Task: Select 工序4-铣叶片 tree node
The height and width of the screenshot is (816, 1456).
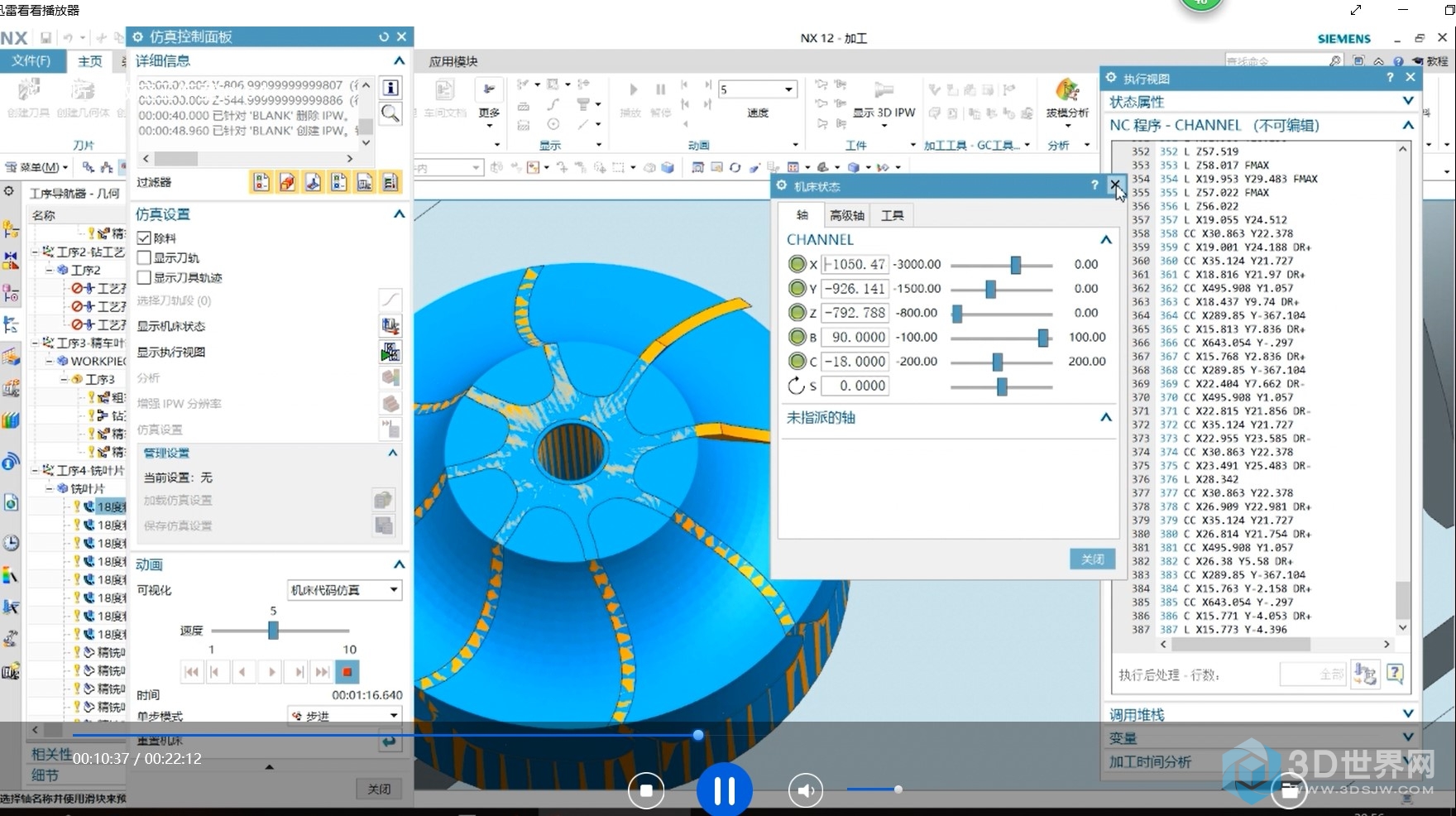Action: coord(90,470)
